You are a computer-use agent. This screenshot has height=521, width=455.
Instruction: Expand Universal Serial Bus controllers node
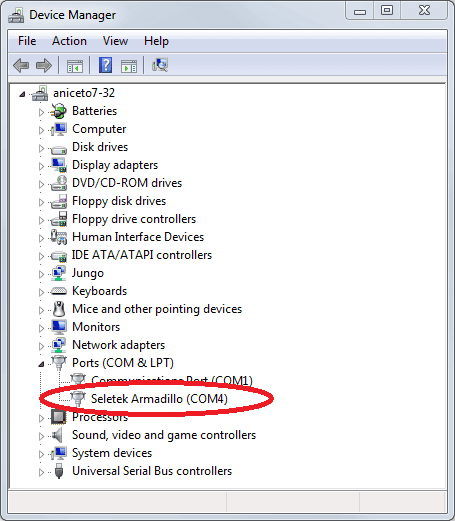pos(41,472)
